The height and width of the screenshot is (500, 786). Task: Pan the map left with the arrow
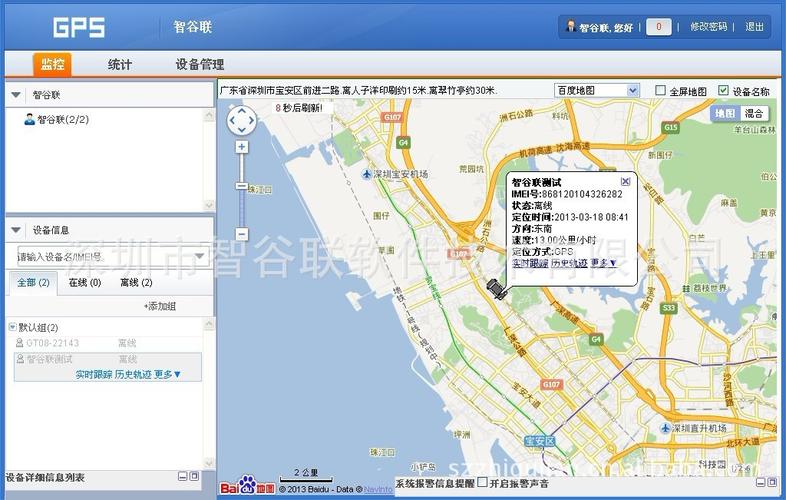point(232,120)
